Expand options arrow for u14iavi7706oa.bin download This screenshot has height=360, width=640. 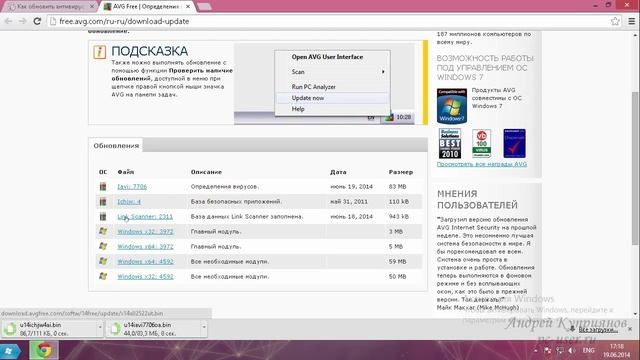click(204, 327)
